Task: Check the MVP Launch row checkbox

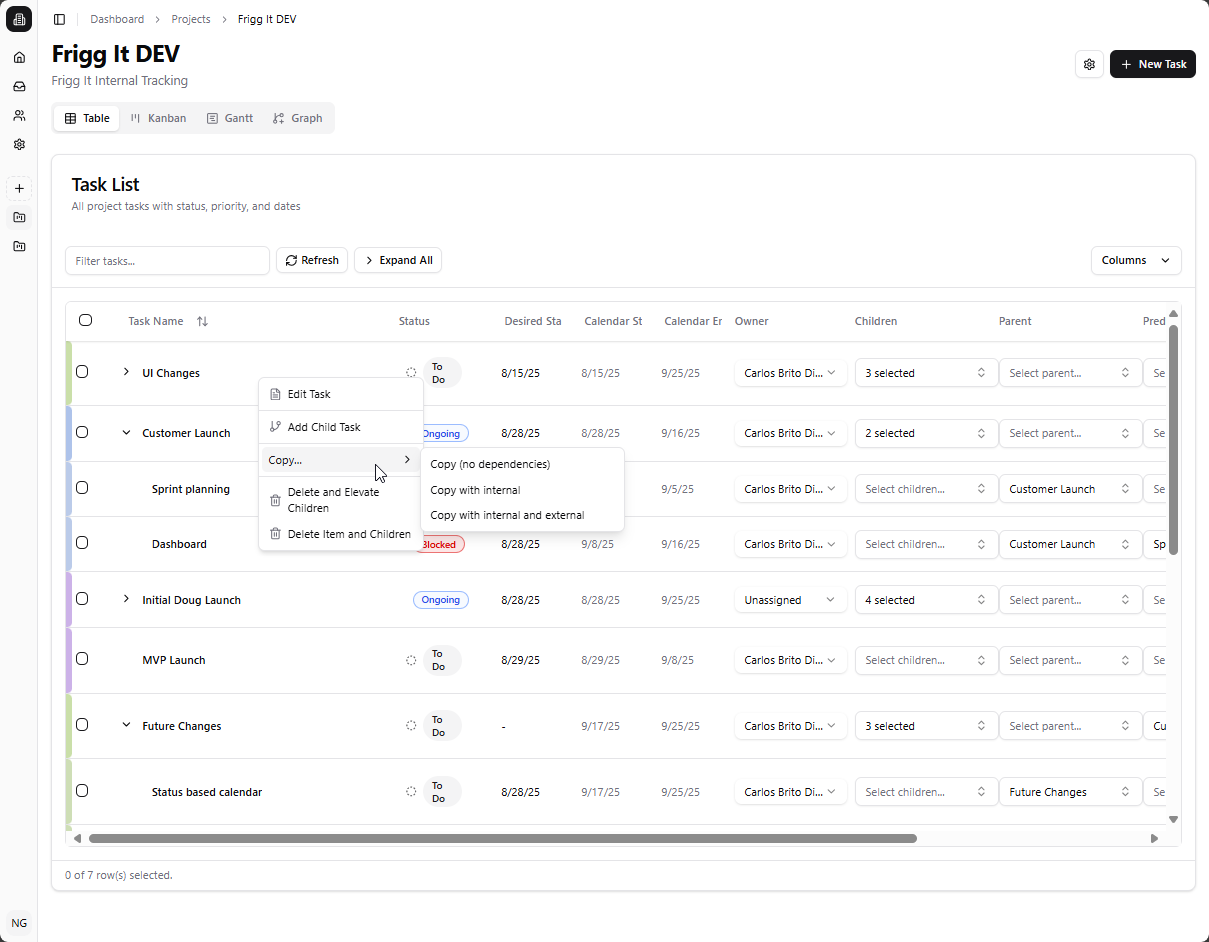Action: click(x=82, y=658)
